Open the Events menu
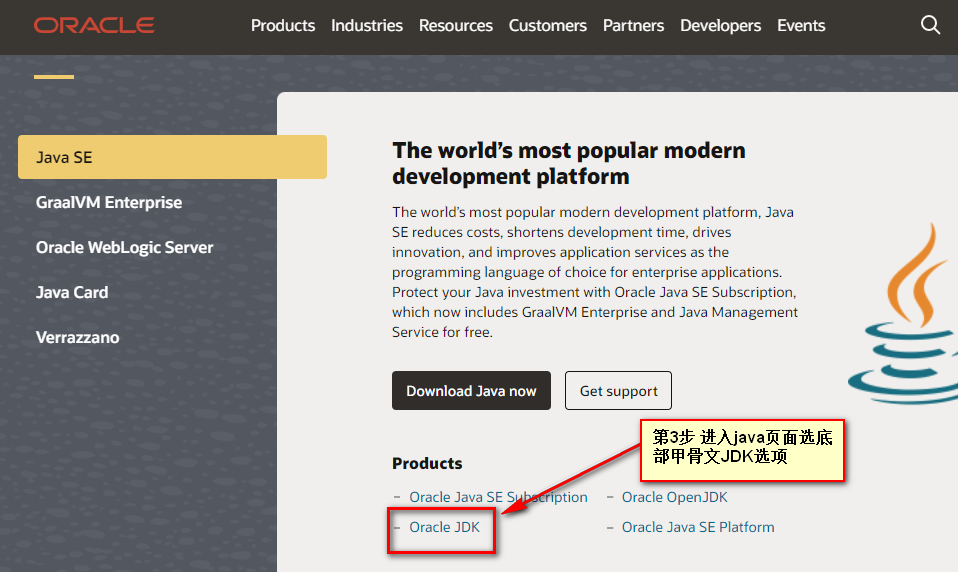 point(801,26)
